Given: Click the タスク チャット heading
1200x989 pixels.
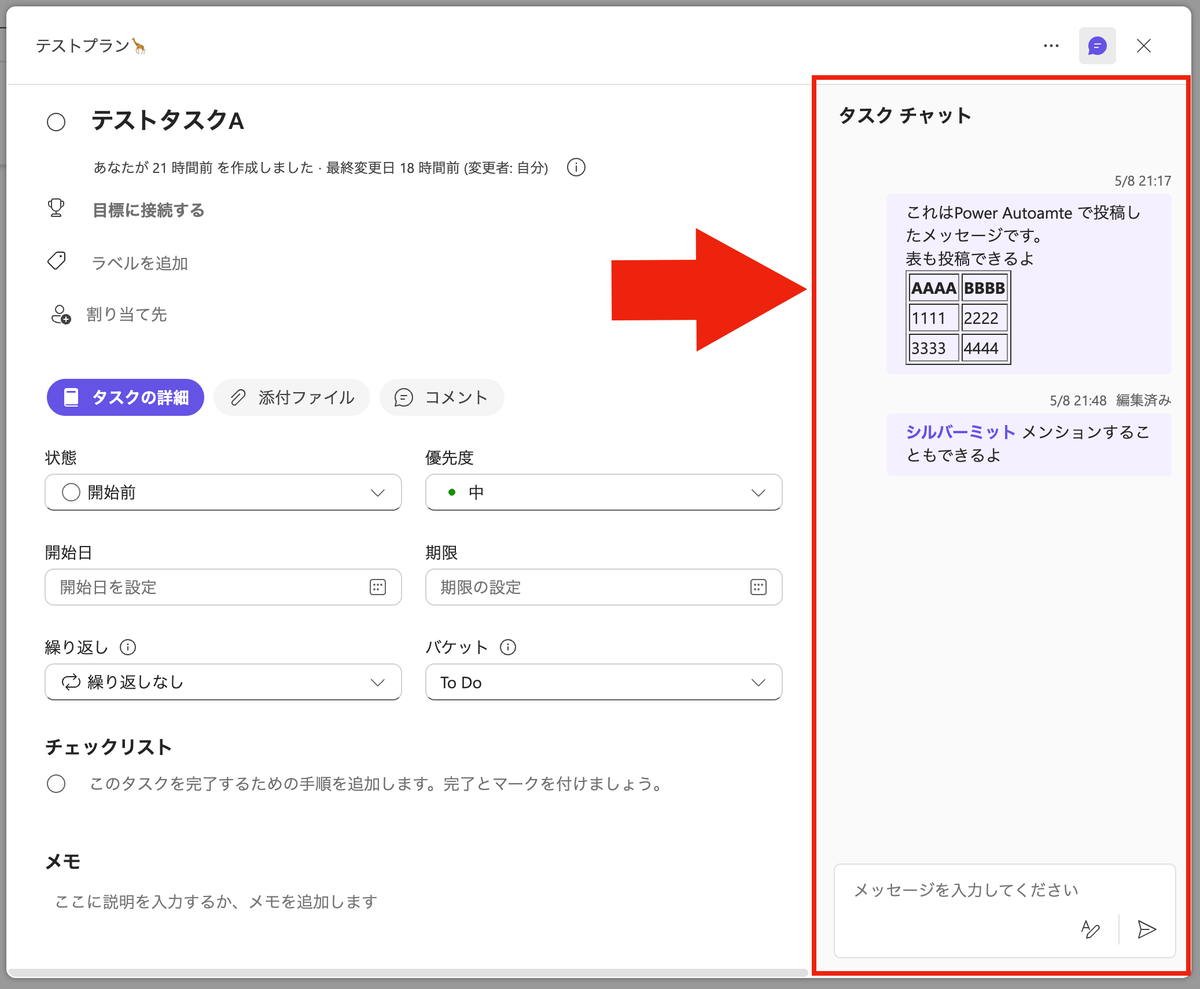Looking at the screenshot, I should pos(905,115).
